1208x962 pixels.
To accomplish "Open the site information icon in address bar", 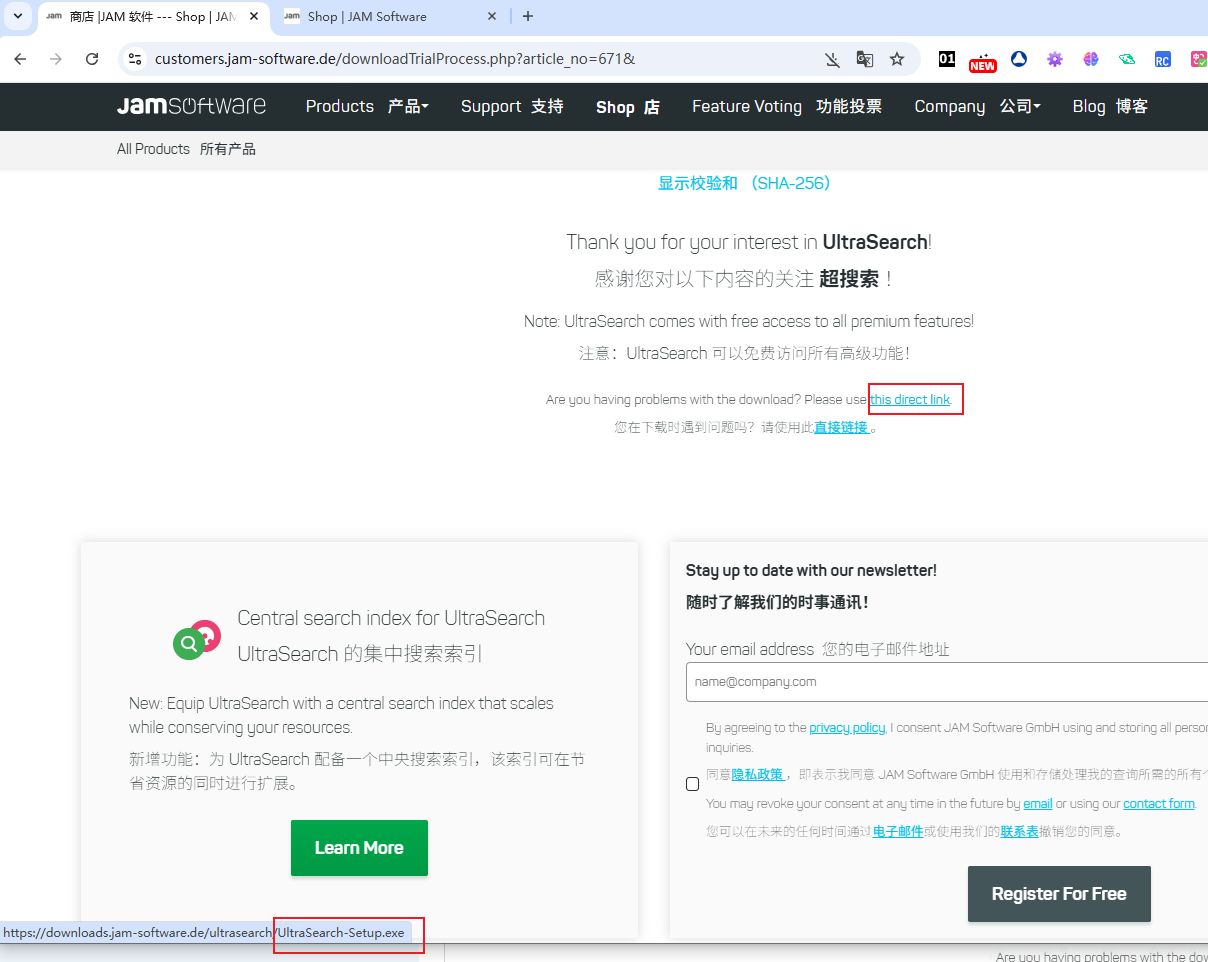I will (x=135, y=59).
